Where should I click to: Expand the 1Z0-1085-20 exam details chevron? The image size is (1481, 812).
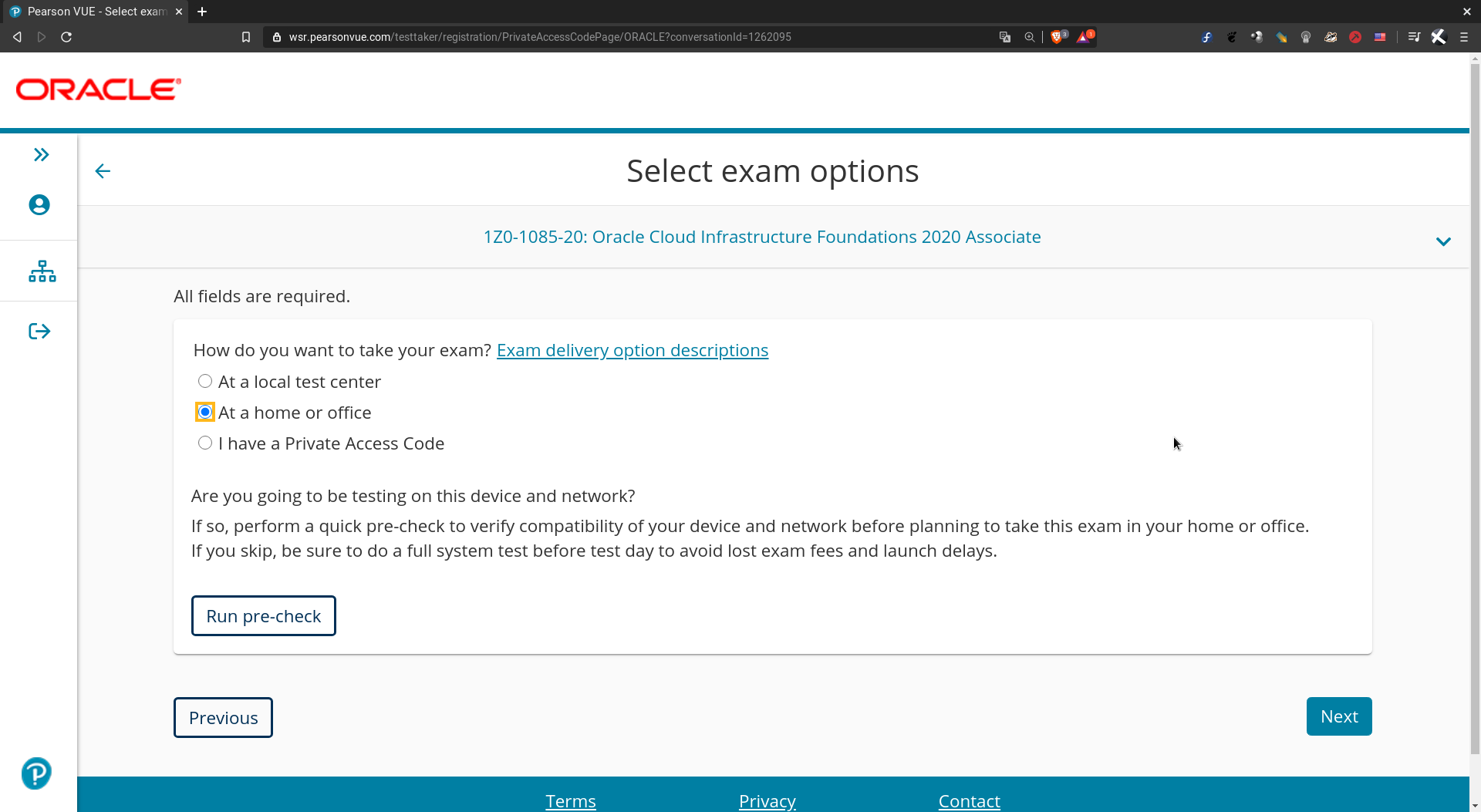(1443, 241)
